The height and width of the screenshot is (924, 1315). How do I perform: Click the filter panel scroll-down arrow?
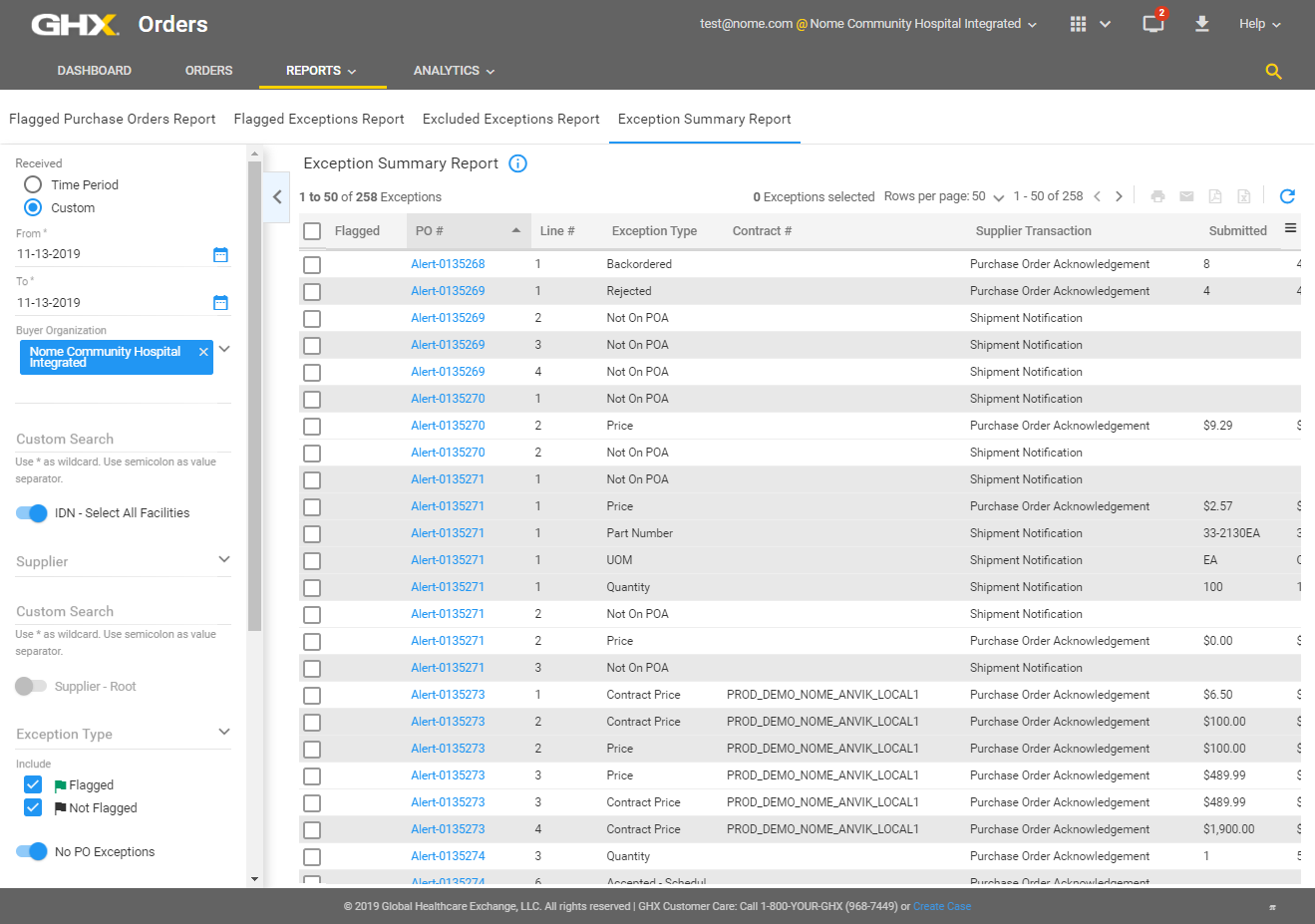(254, 879)
